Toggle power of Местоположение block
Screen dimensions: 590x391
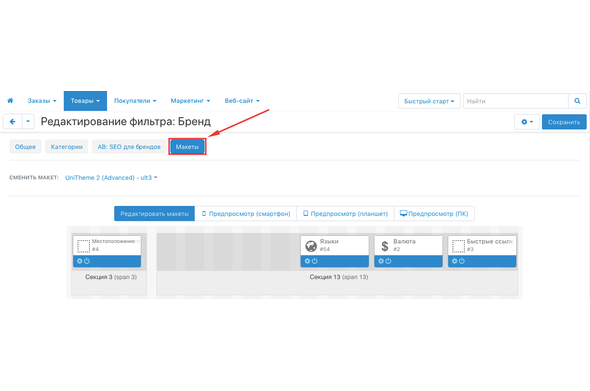click(87, 261)
